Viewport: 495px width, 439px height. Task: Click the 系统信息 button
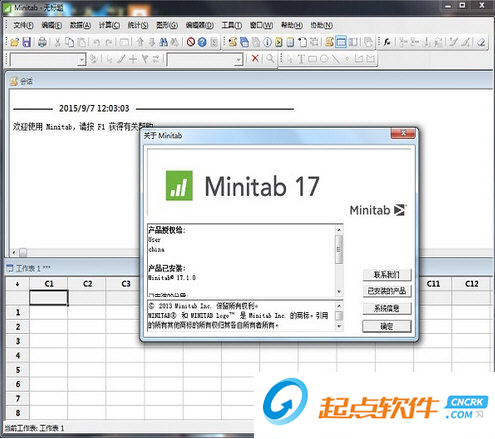coord(387,308)
